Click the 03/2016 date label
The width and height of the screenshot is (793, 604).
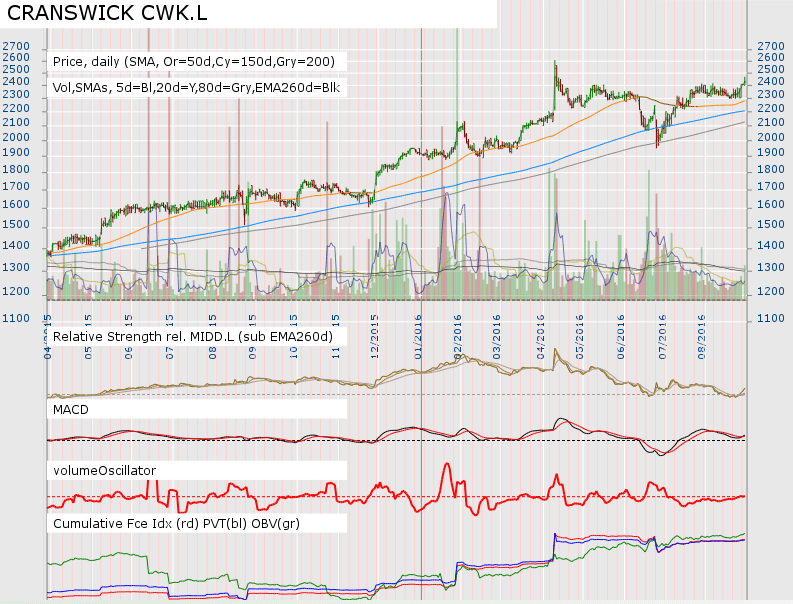pos(497,337)
